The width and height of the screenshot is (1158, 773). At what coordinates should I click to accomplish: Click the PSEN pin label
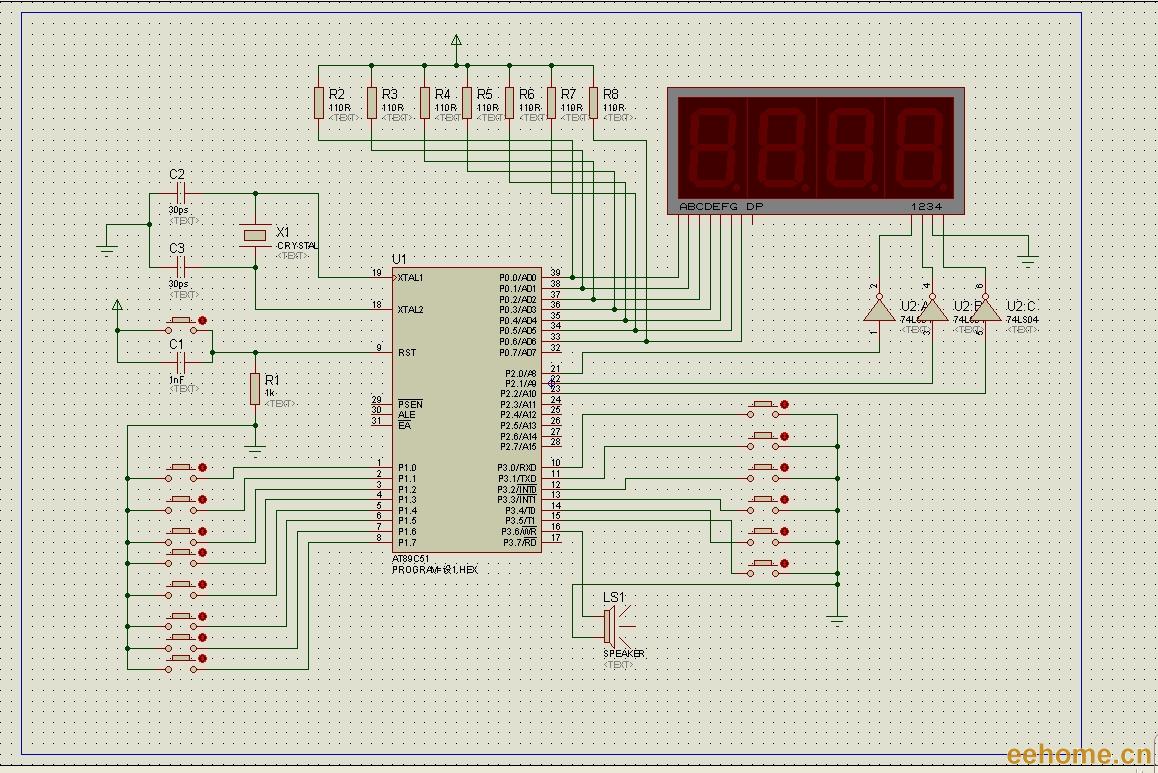tap(410, 405)
